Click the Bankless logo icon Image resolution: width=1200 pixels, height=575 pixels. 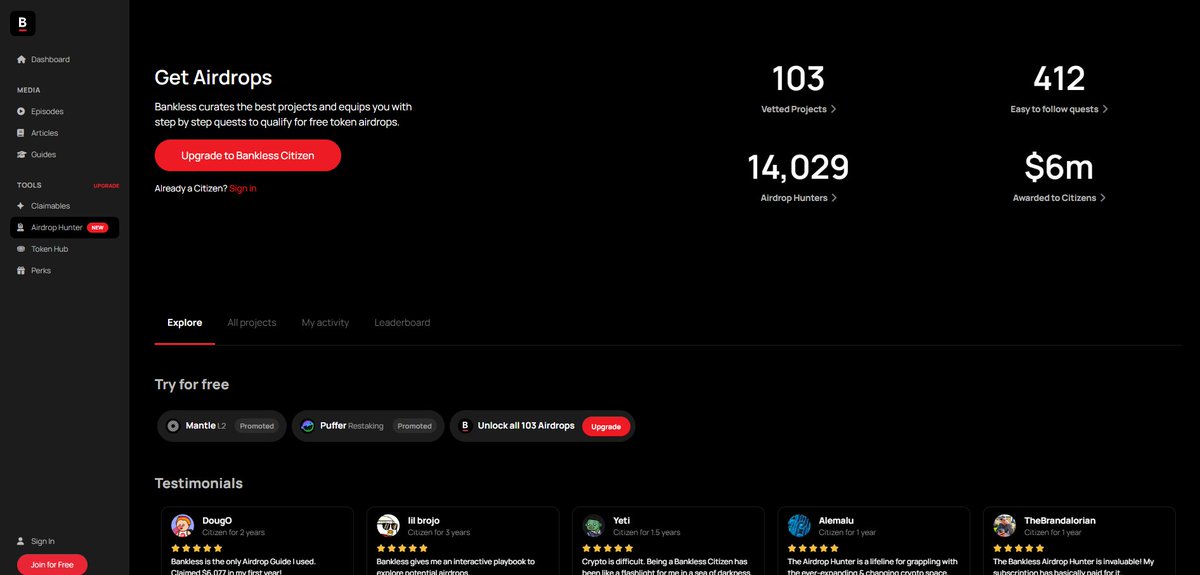click(x=23, y=23)
